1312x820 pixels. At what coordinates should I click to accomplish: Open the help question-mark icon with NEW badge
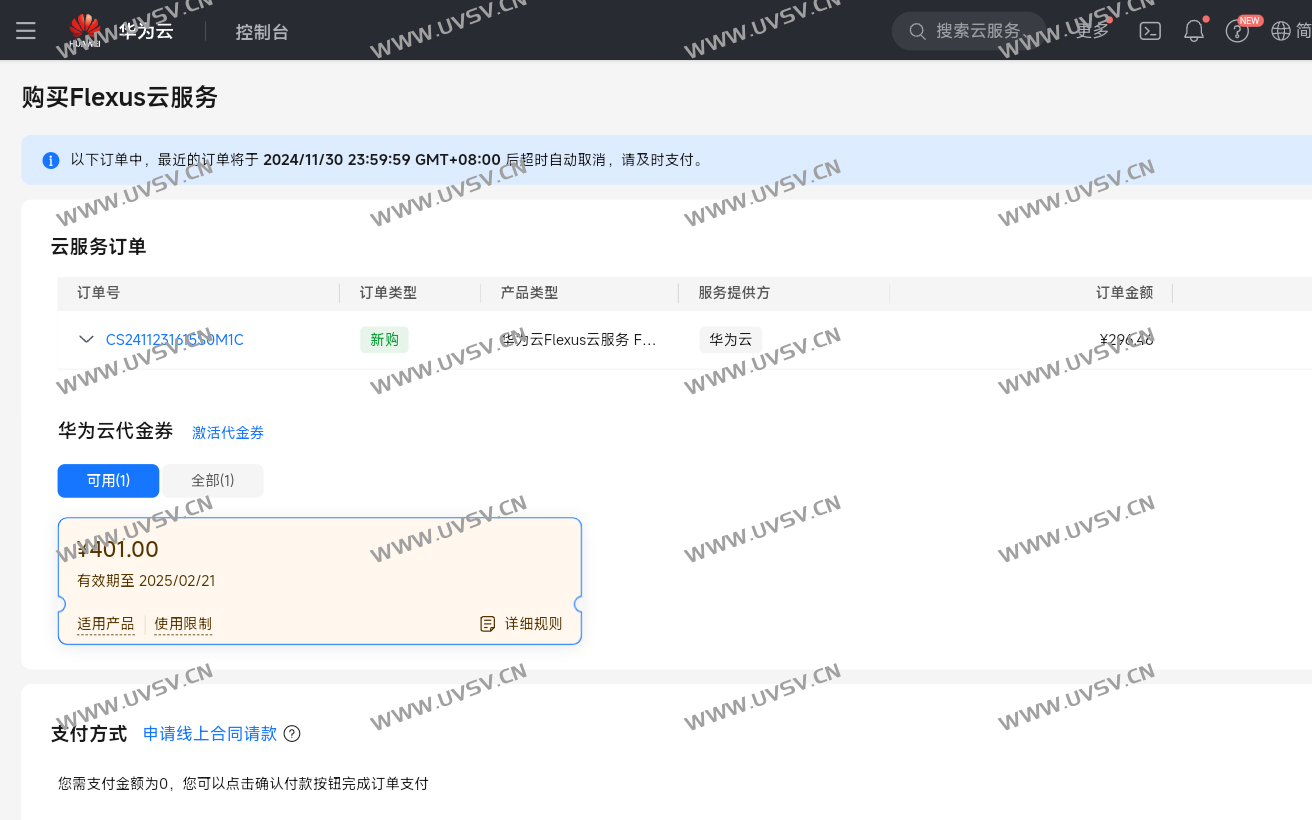tap(1237, 31)
